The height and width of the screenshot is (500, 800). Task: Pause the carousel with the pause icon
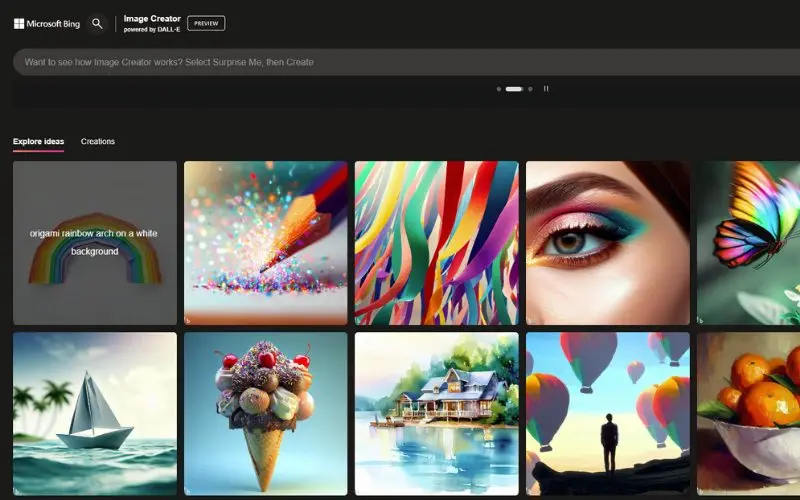pyautogui.click(x=546, y=89)
